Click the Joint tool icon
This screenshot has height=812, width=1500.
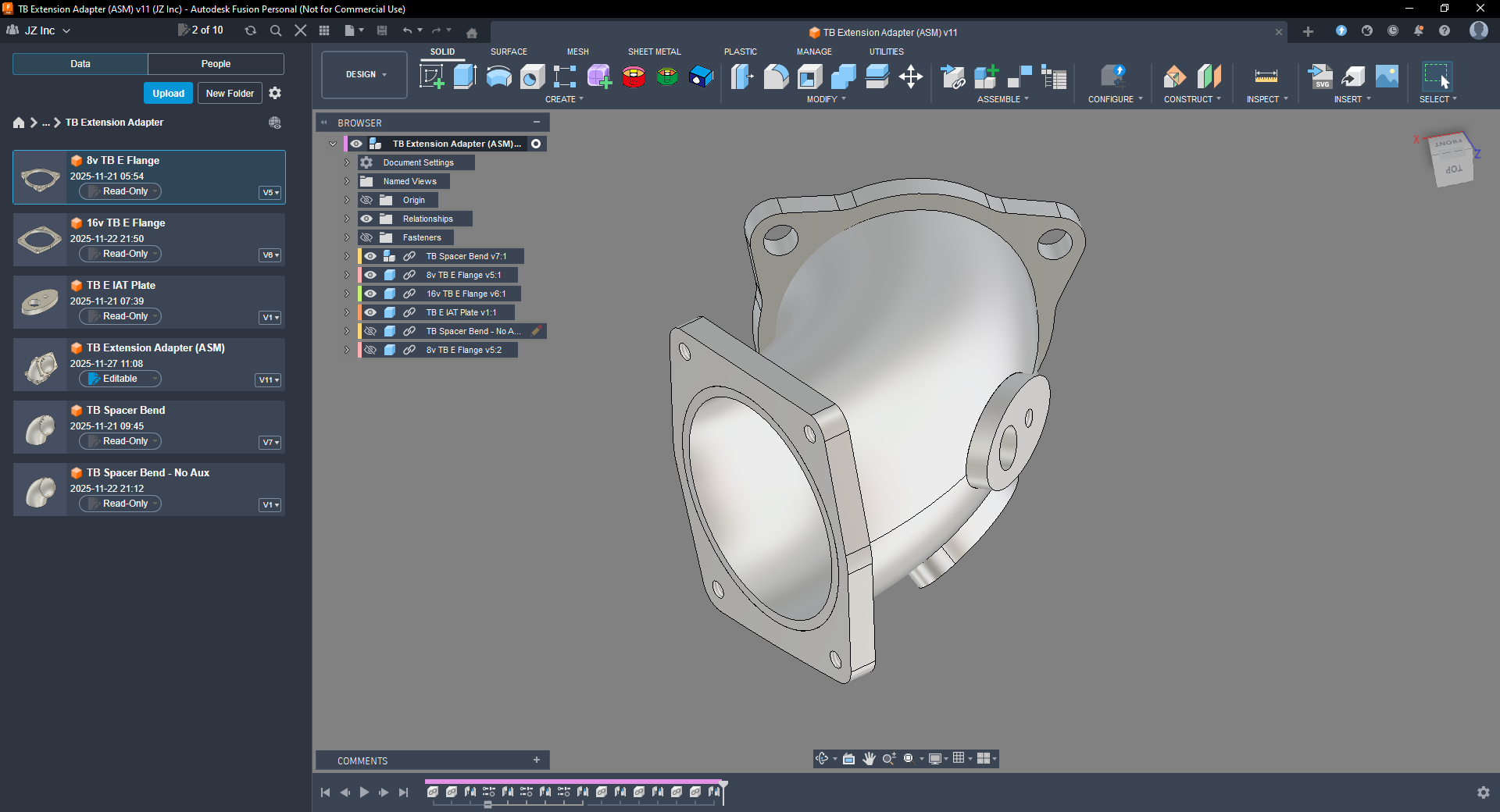[x=1020, y=77]
